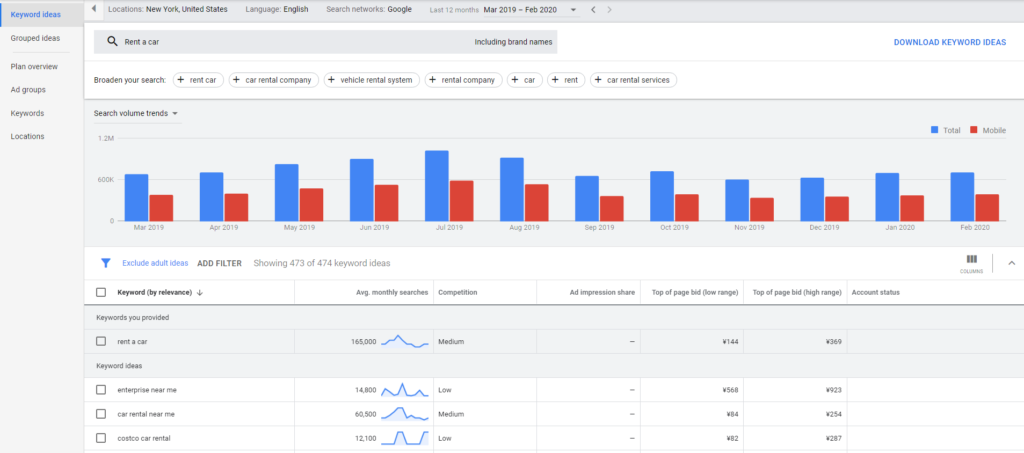The height and width of the screenshot is (453, 1024).
Task: Add 'rent' broaden search chip
Action: (566, 80)
